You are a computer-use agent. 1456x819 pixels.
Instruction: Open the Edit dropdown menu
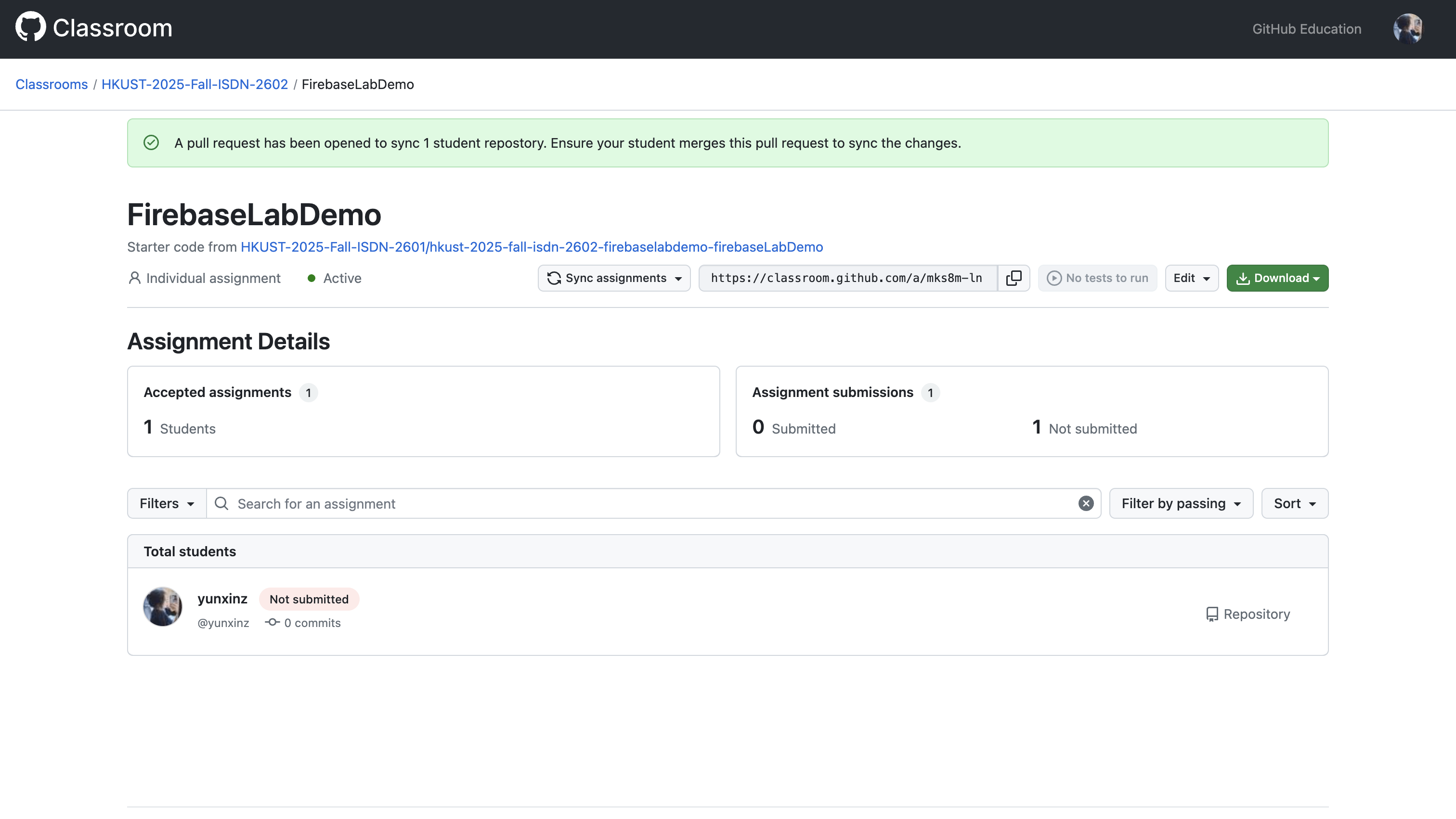pos(1191,278)
